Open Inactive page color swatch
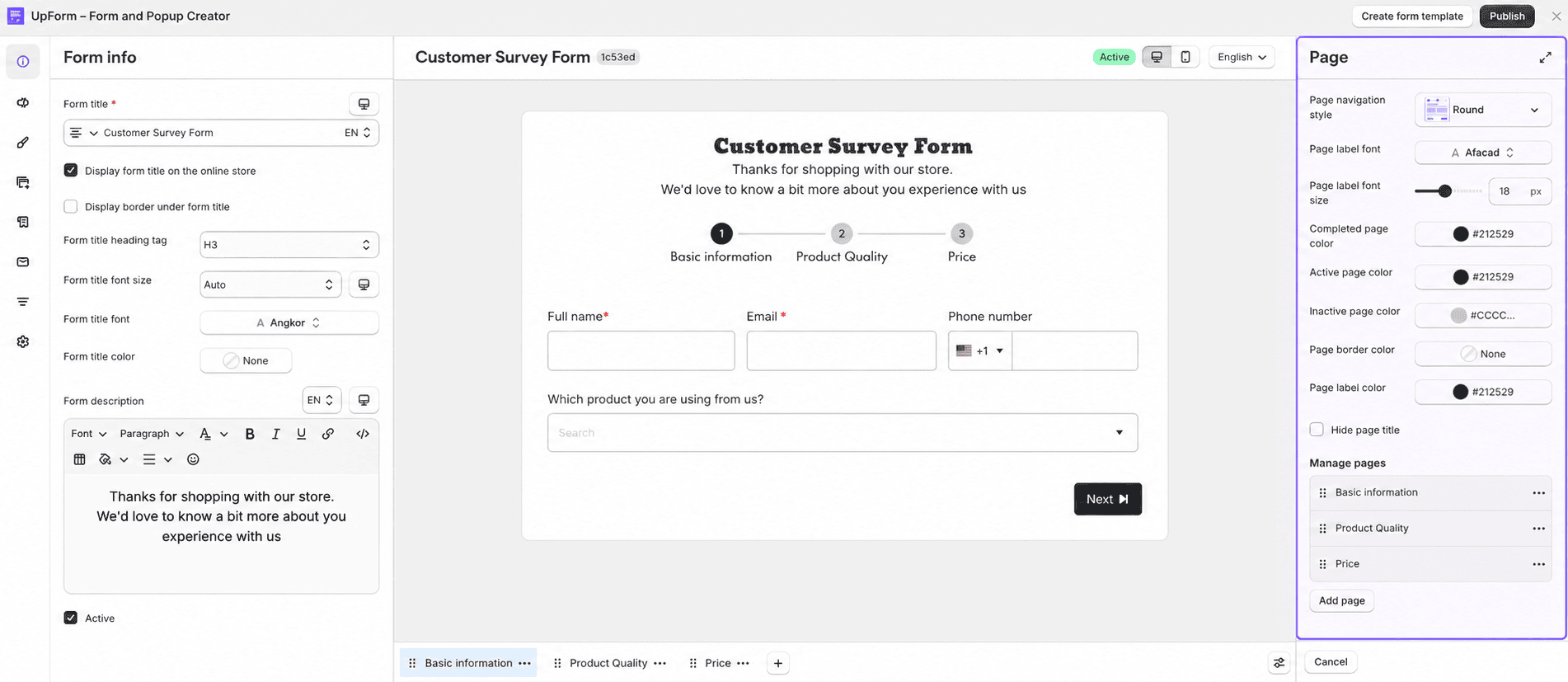The image size is (1568, 682). click(x=1483, y=315)
